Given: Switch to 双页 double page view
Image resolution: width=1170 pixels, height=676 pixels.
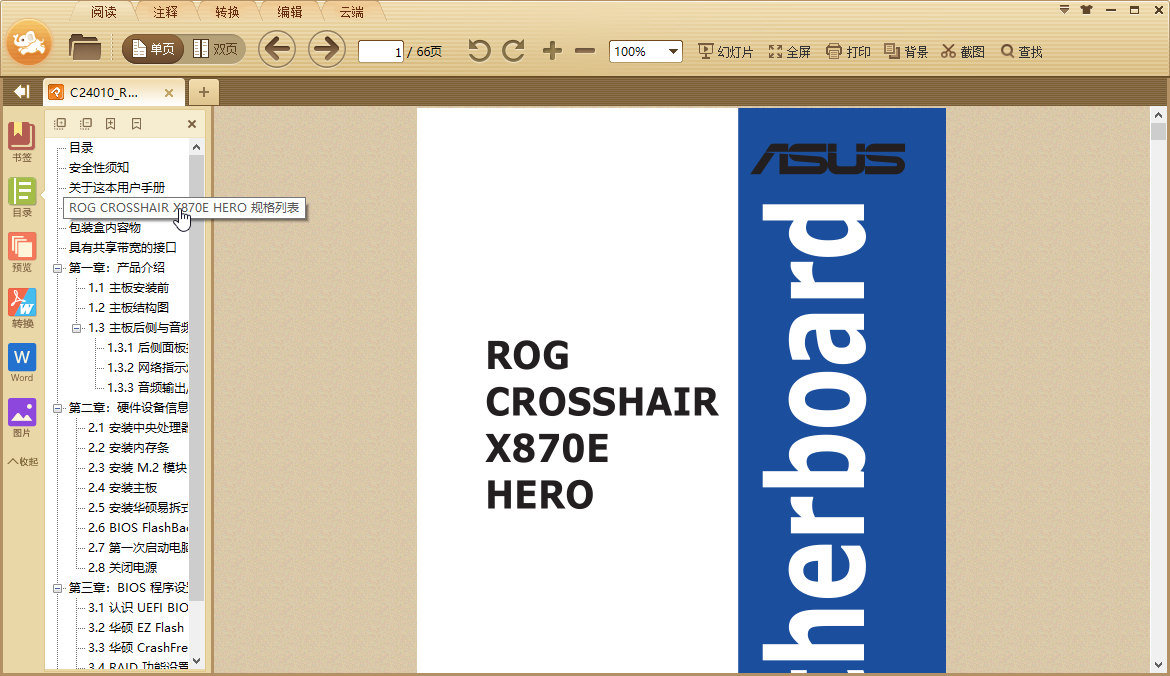Looking at the screenshot, I should pyautogui.click(x=215, y=49).
